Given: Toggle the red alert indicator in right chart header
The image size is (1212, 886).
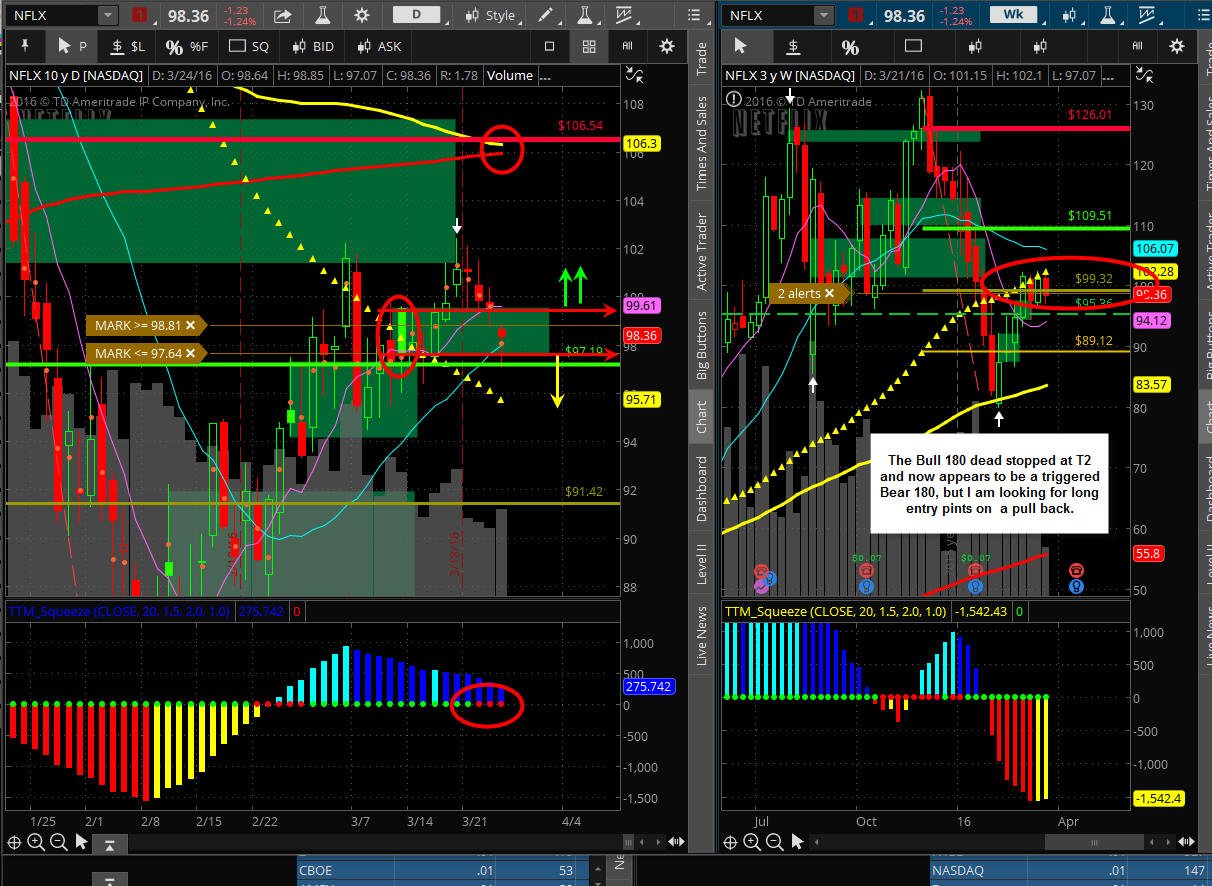Looking at the screenshot, I should tap(856, 15).
